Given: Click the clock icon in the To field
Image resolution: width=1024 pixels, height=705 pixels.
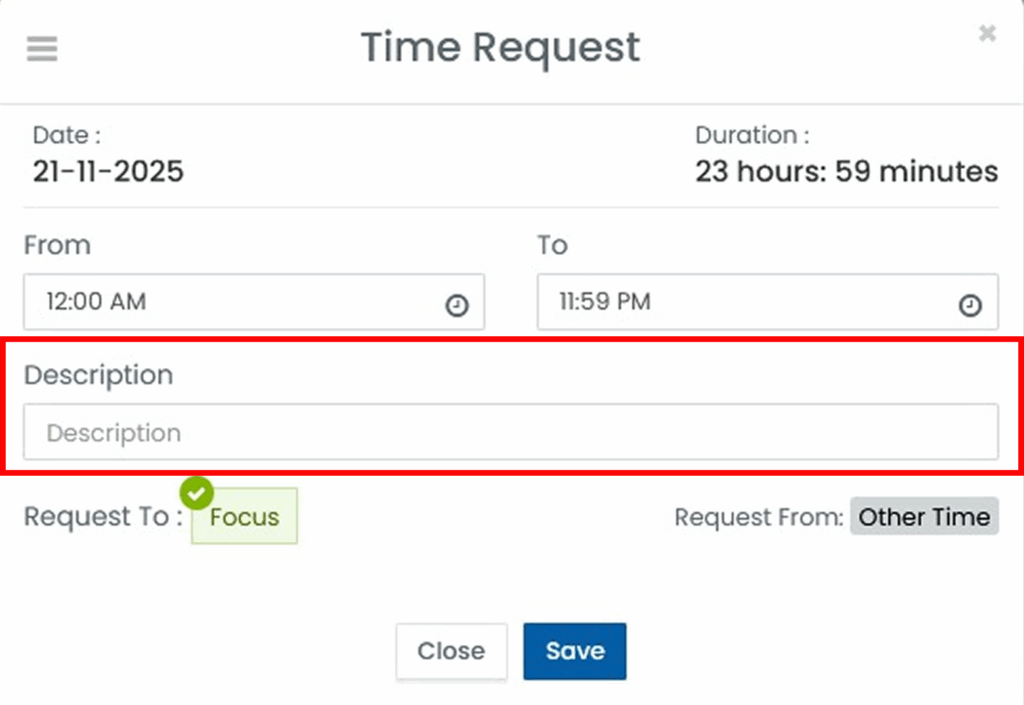Looking at the screenshot, I should [x=970, y=306].
